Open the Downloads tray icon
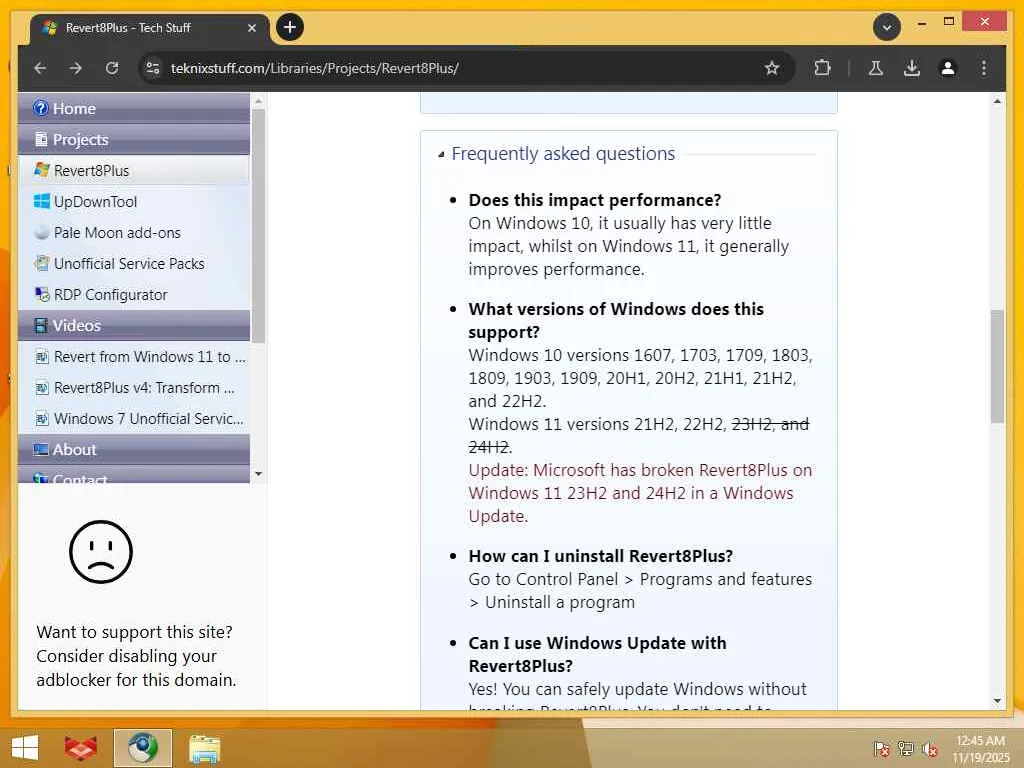This screenshot has height=768, width=1024. coord(912,68)
